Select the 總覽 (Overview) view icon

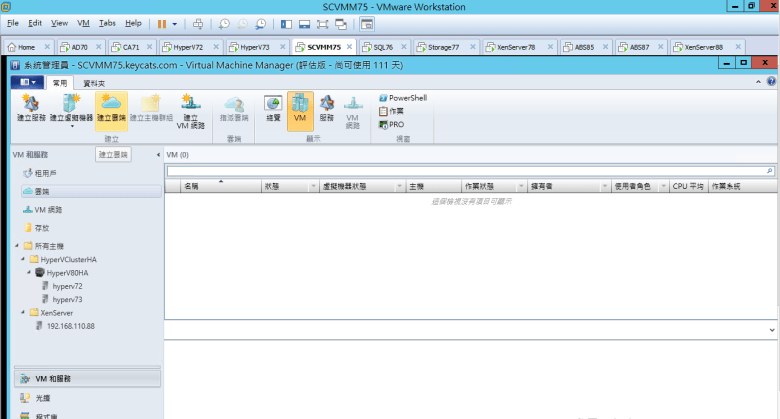click(273, 109)
